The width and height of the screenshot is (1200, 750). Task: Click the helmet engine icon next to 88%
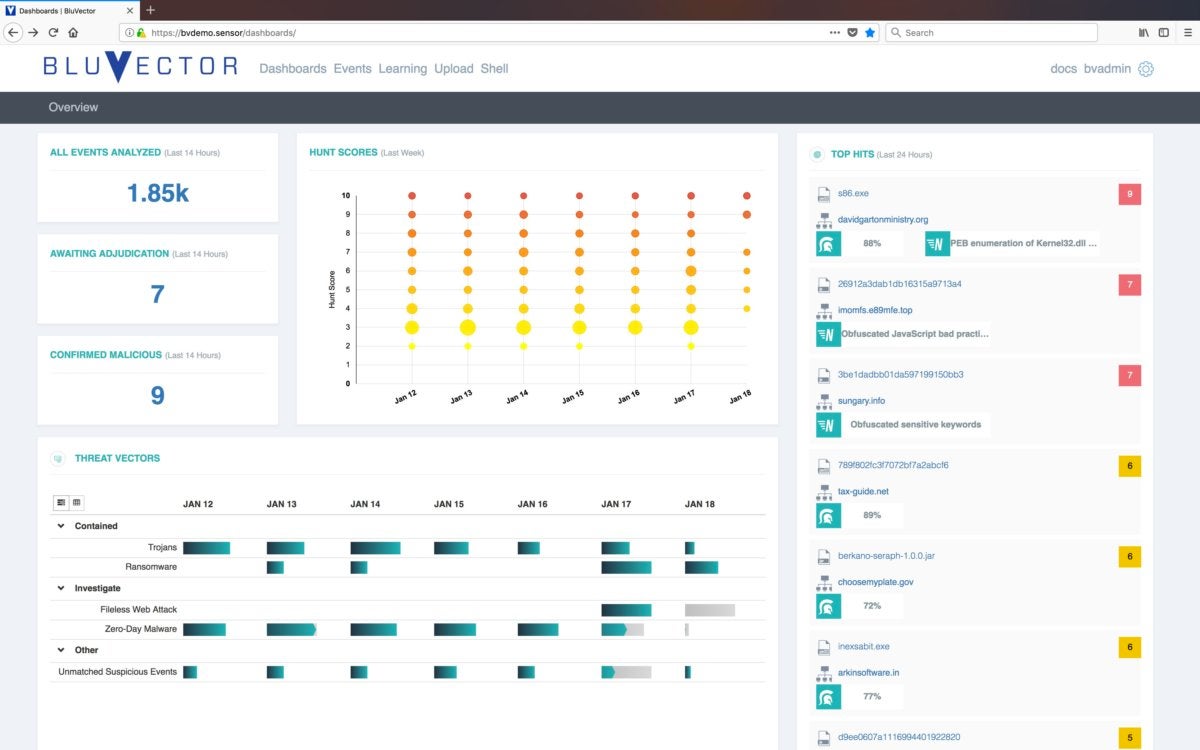pos(828,243)
